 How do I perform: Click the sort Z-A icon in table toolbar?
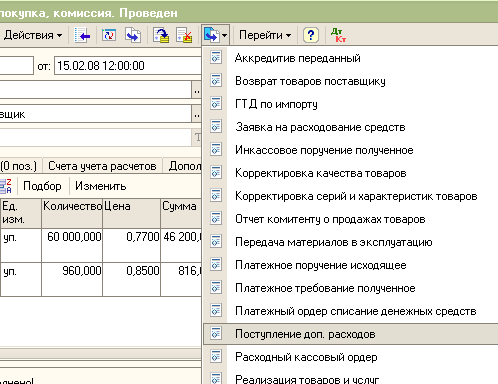[6, 186]
